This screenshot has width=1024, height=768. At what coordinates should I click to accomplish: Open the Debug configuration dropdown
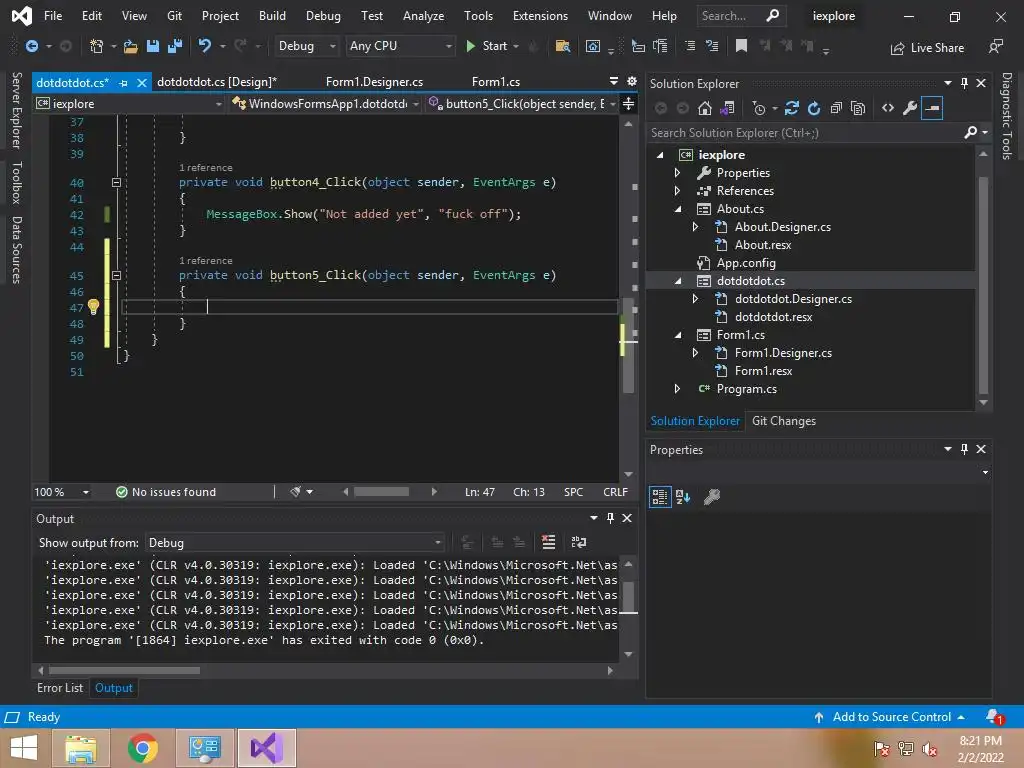click(x=306, y=46)
